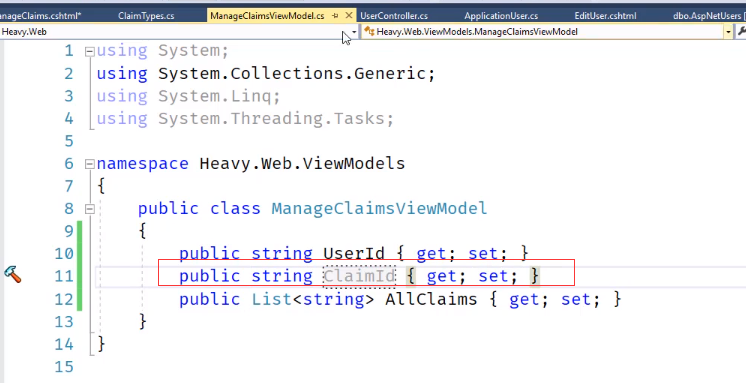Switch to the ApplicationUser.cs tab
The height and width of the screenshot is (383, 746).
(x=501, y=16)
